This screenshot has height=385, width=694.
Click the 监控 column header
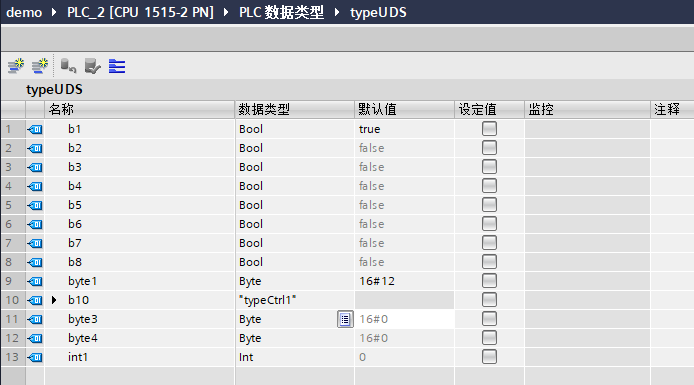pos(587,109)
